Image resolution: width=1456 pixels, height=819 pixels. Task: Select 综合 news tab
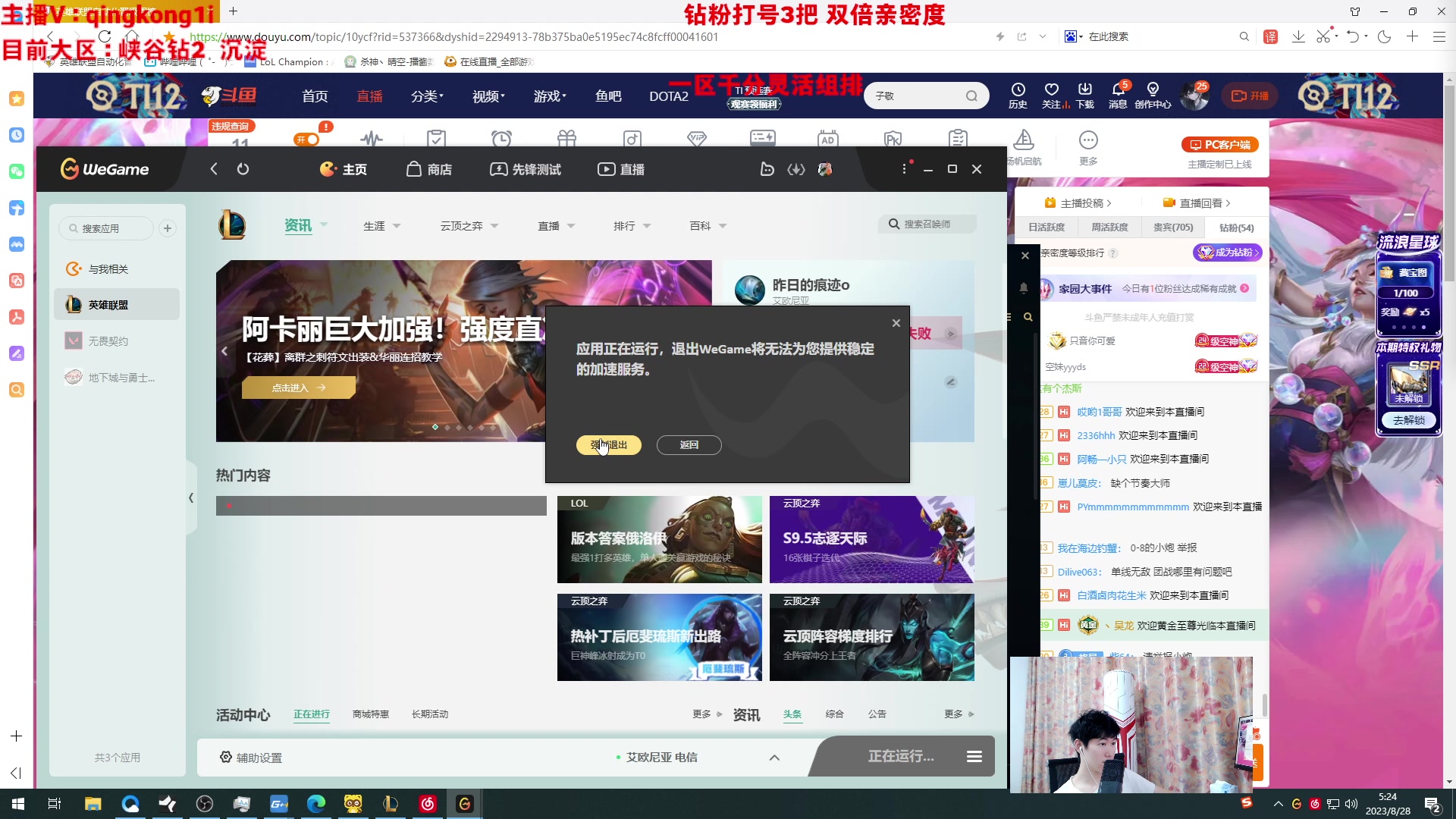coord(835,714)
